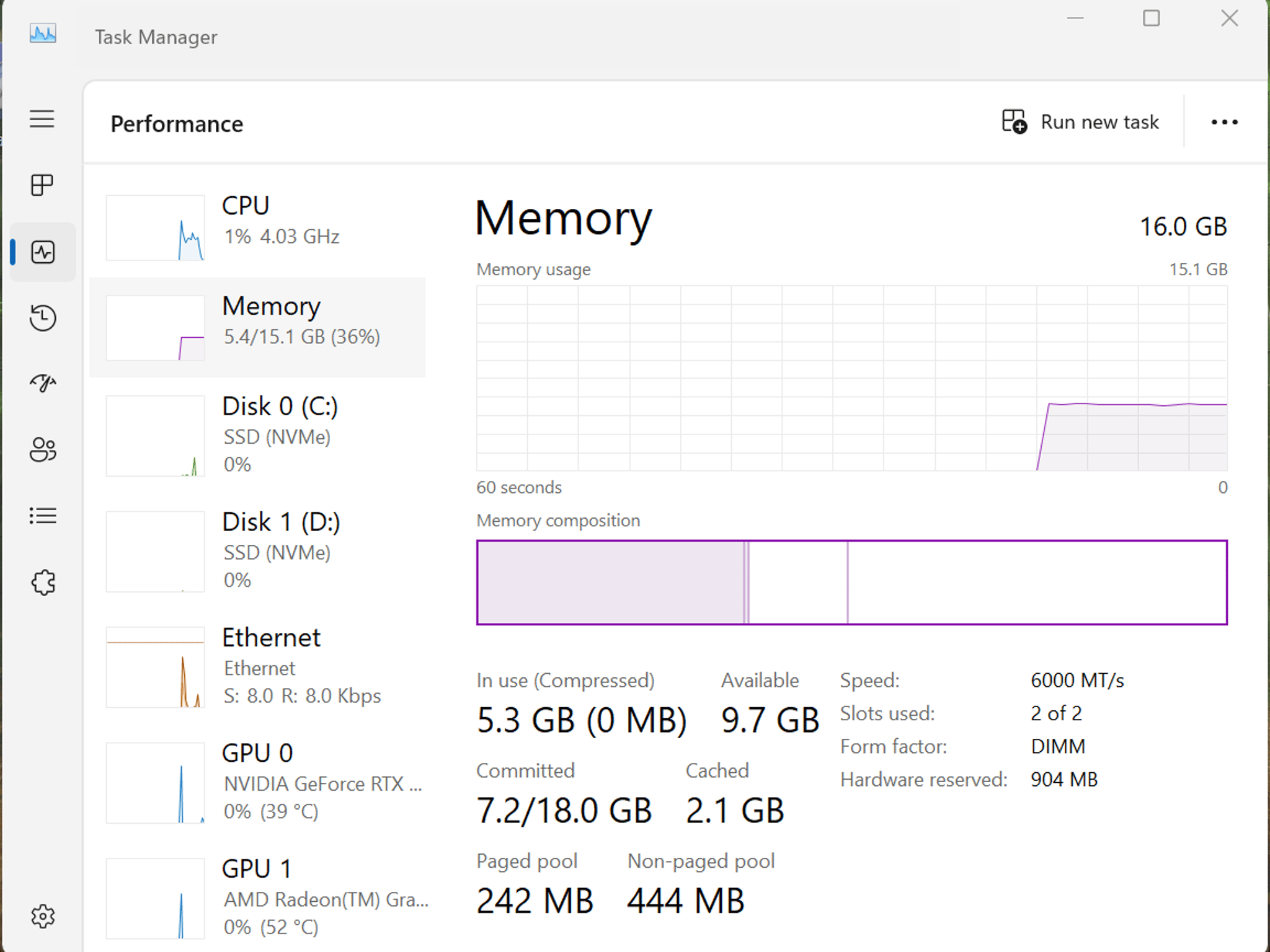Go to the Processes page icon
This screenshot has width=1270, height=952.
[42, 185]
